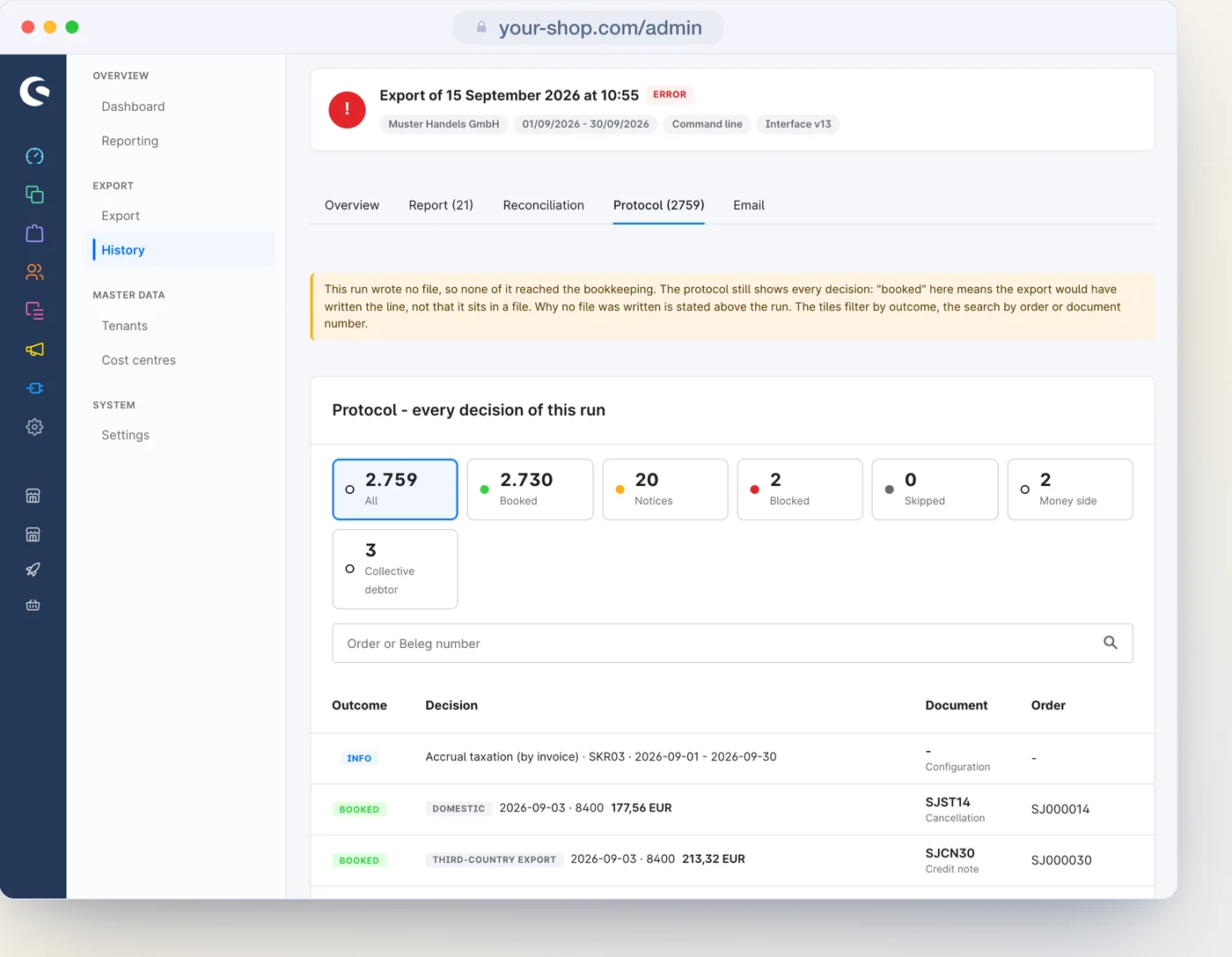The image size is (1232, 957).
Task: Click the THIRD-COUNTRY EXPORT tag
Action: [x=495, y=859]
